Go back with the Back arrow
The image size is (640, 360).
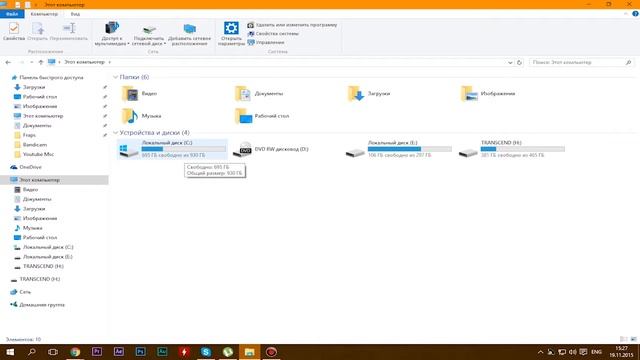8,62
